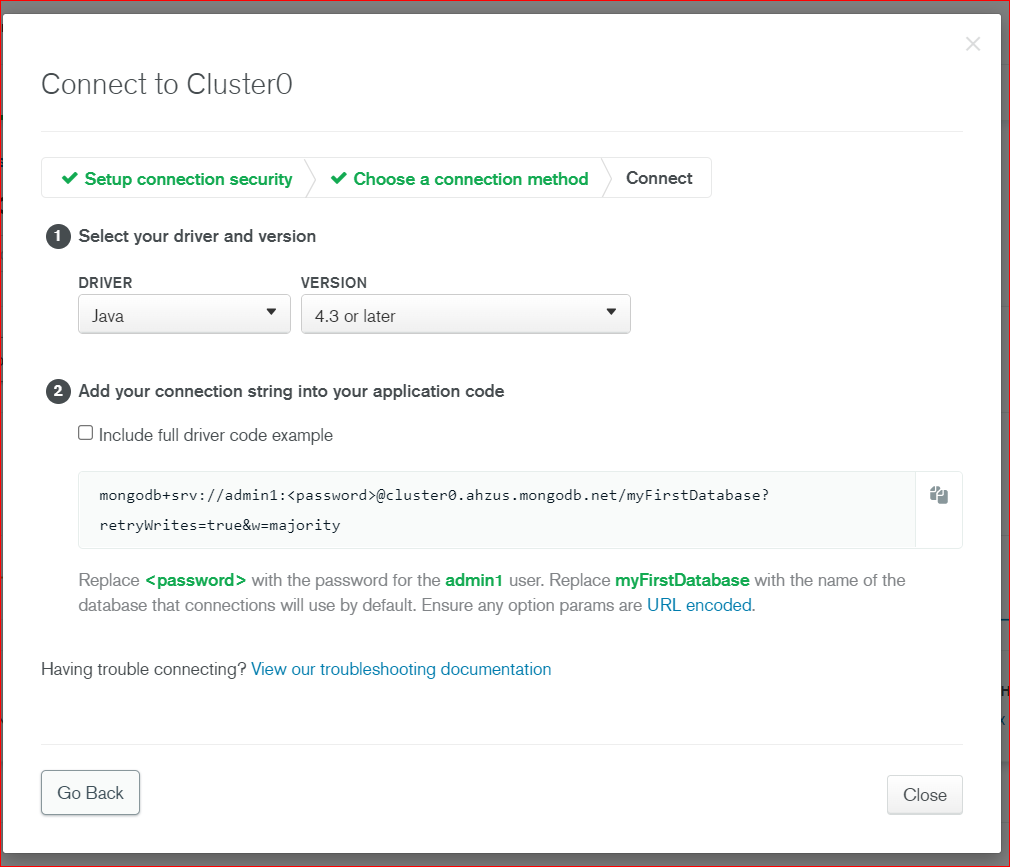The height and width of the screenshot is (867, 1010).
Task: Click the Driver dropdown's down arrow
Action: point(271,313)
